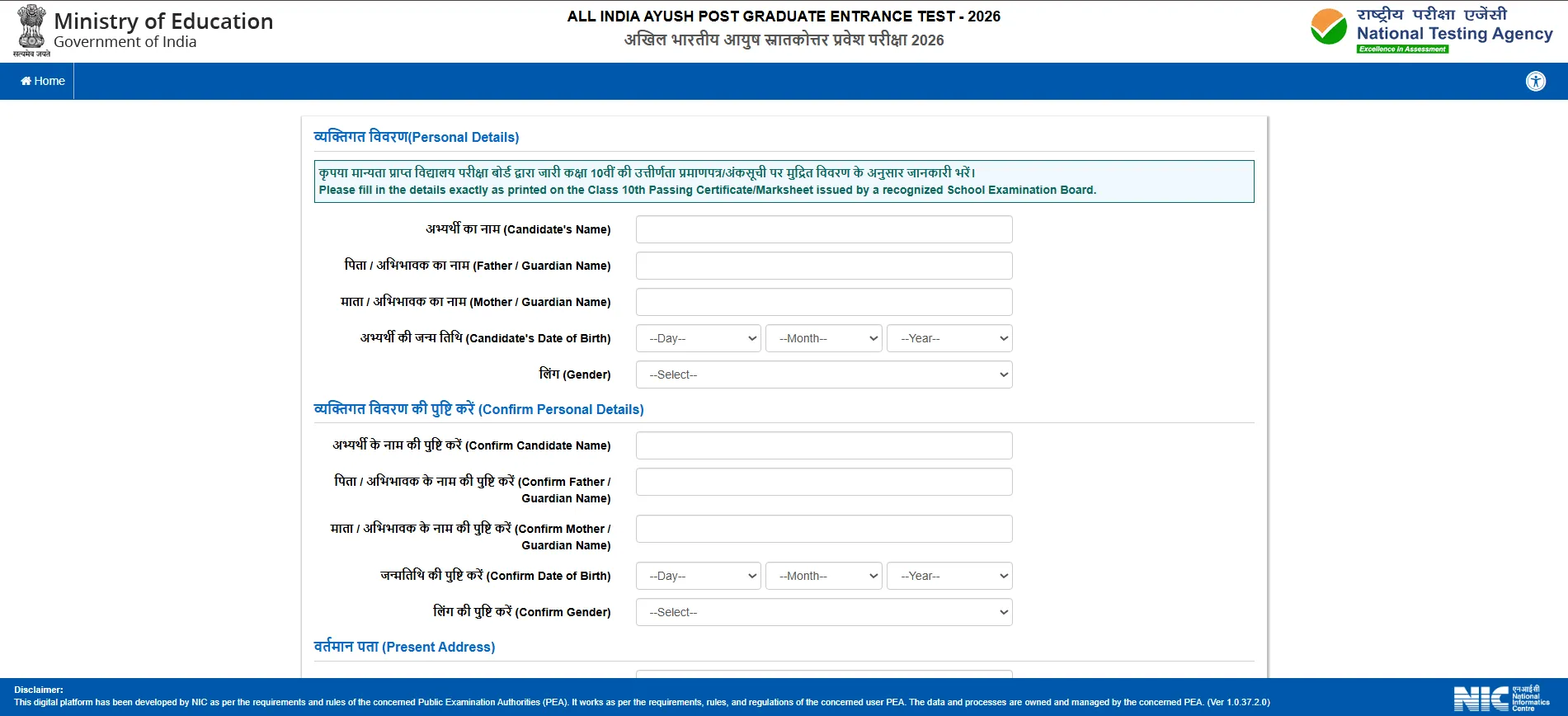Open the Date of Birth Year dropdown
This screenshot has height=716, width=1568.
coord(949,338)
